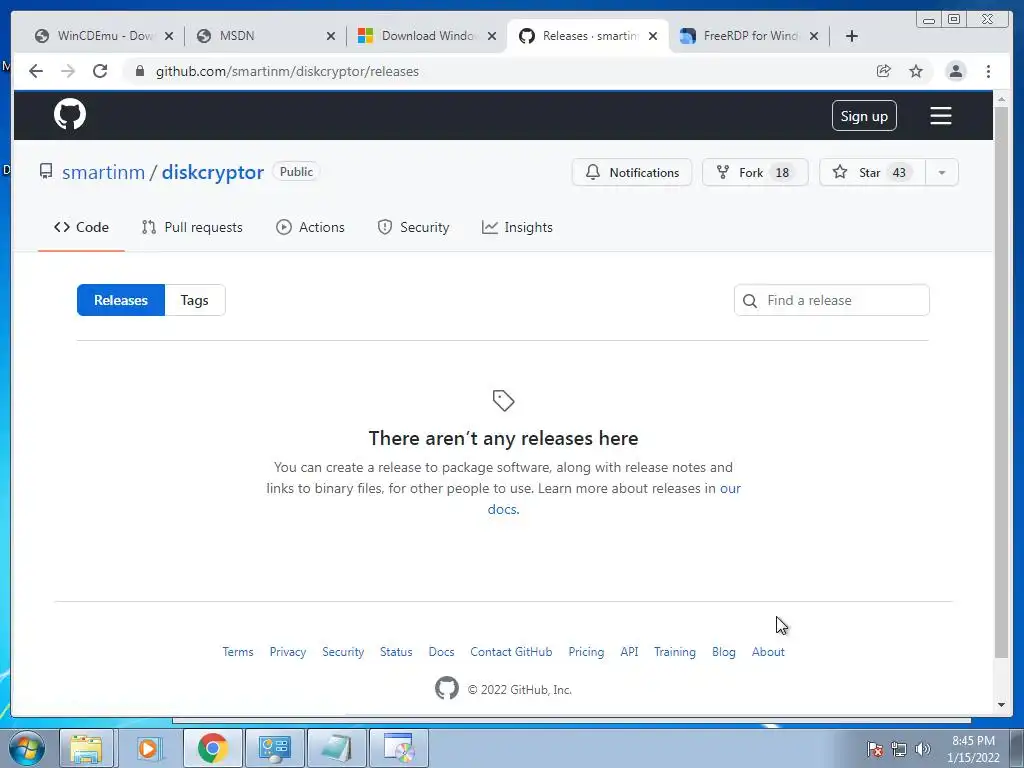Click the Notifications button
Viewport: 1024px width, 768px height.
(632, 172)
